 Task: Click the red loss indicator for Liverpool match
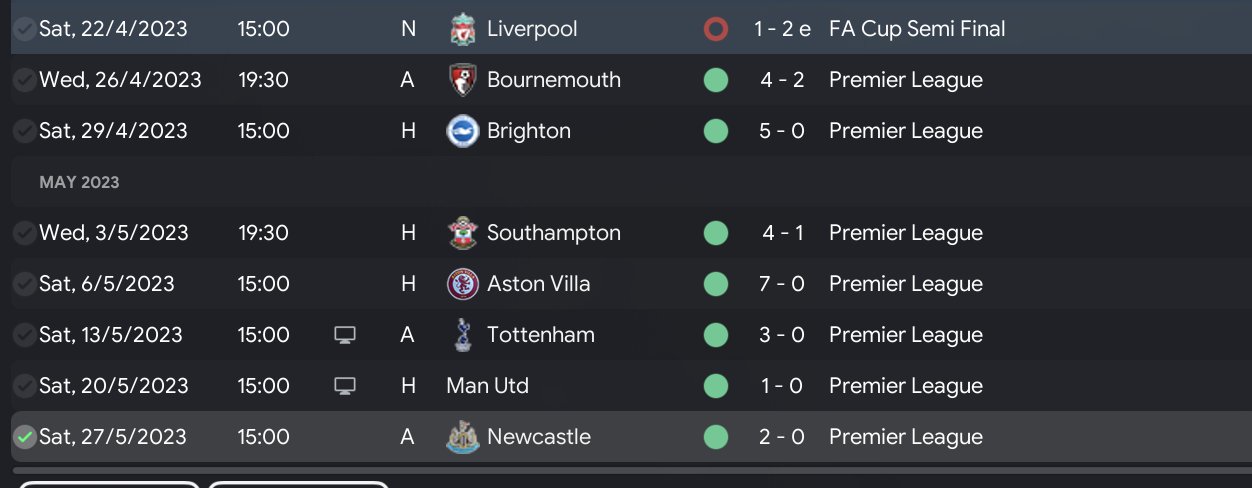(x=715, y=29)
